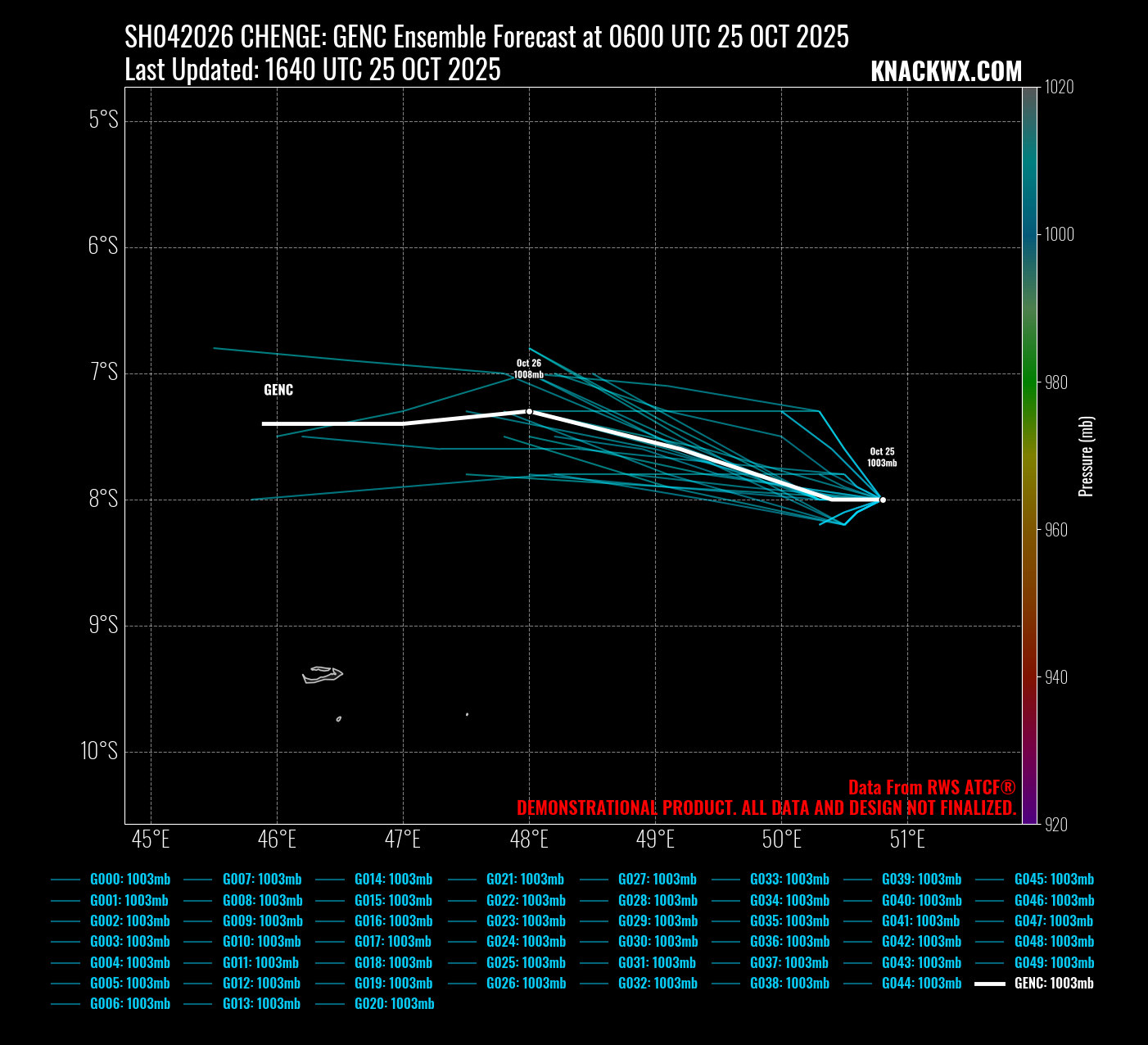Screen dimensions: 1148x1045
Task: Click the 48°E longitude axis label
Action: [x=529, y=840]
